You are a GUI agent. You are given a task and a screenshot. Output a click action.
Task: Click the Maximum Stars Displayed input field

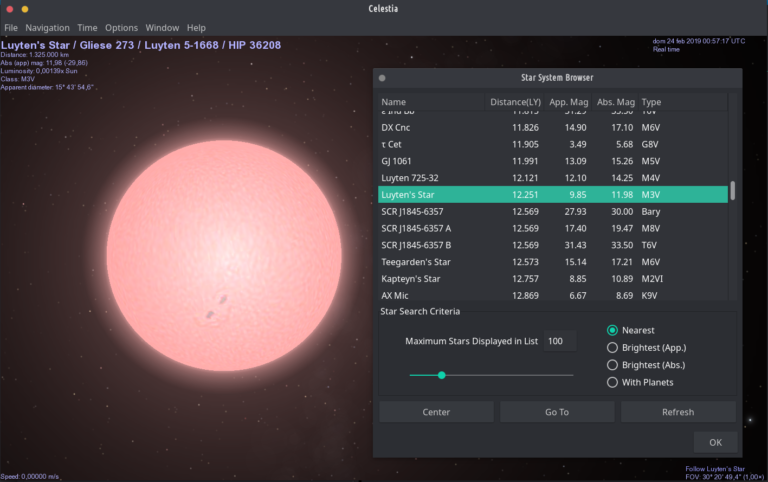(x=559, y=342)
